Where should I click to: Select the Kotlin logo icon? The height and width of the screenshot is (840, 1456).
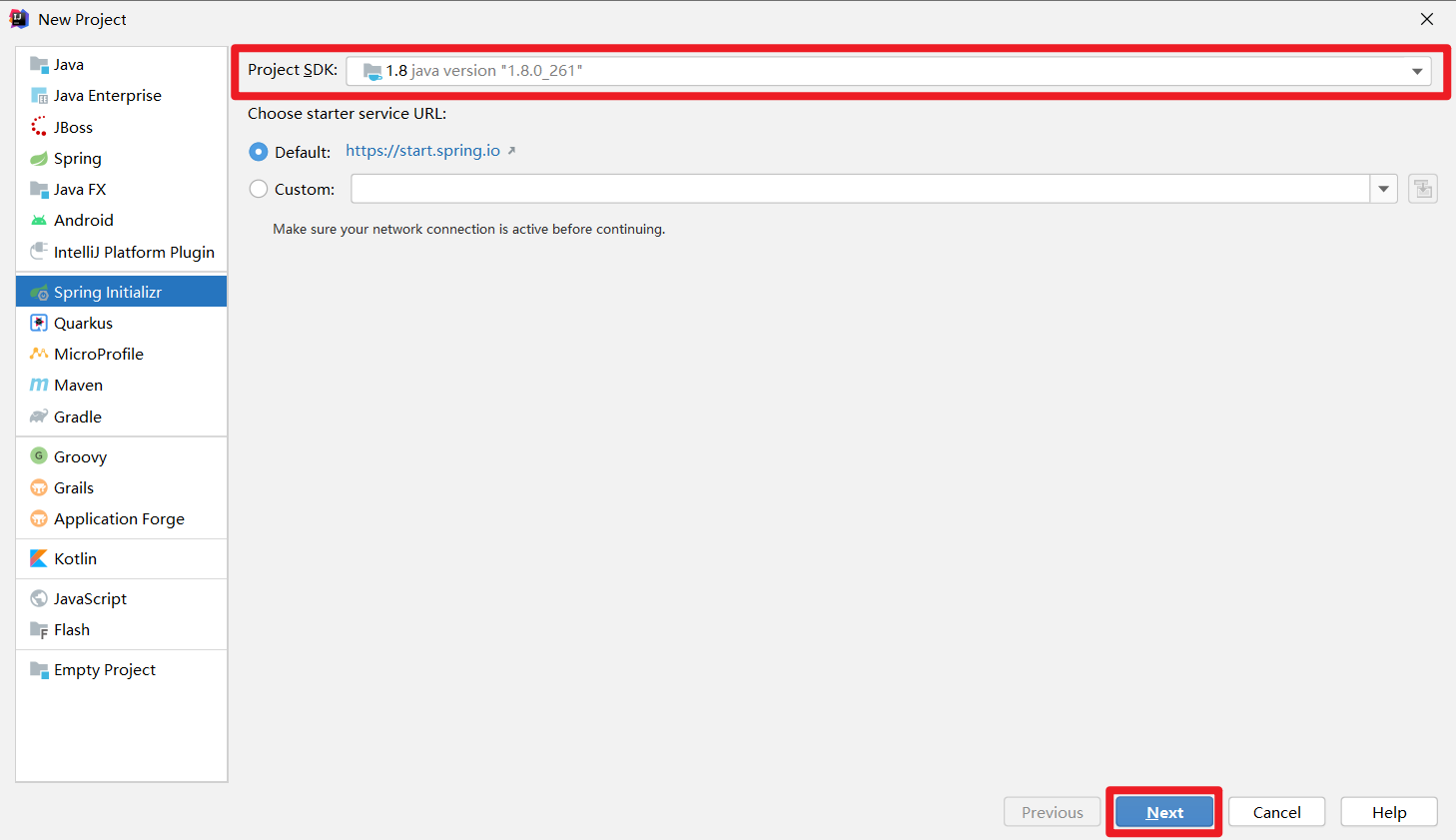click(x=39, y=558)
